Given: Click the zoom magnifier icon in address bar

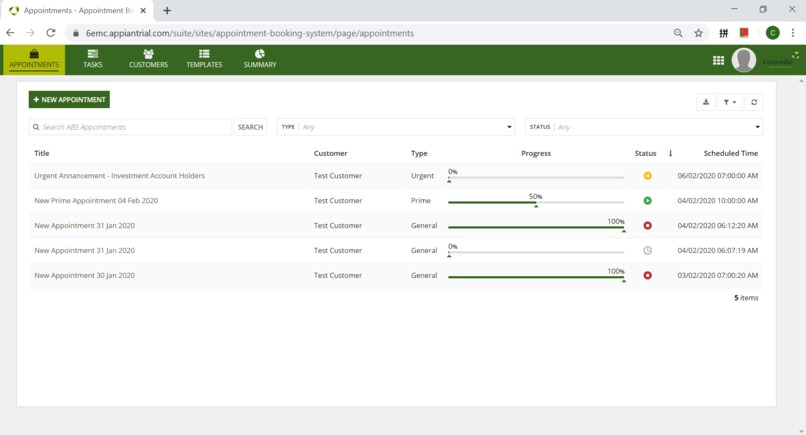Looking at the screenshot, I should 678,33.
